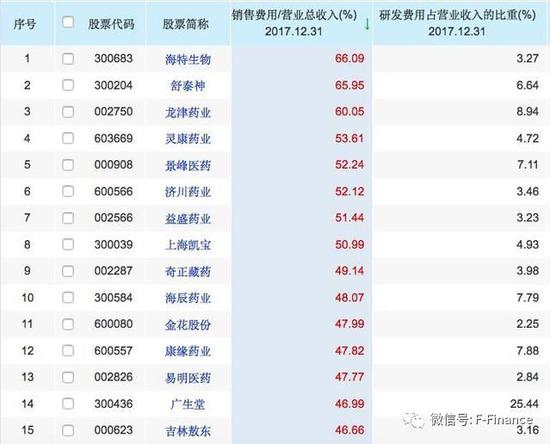Click the green sort arrow icon
This screenshot has height=444, width=550.
pyautogui.click(x=367, y=24)
